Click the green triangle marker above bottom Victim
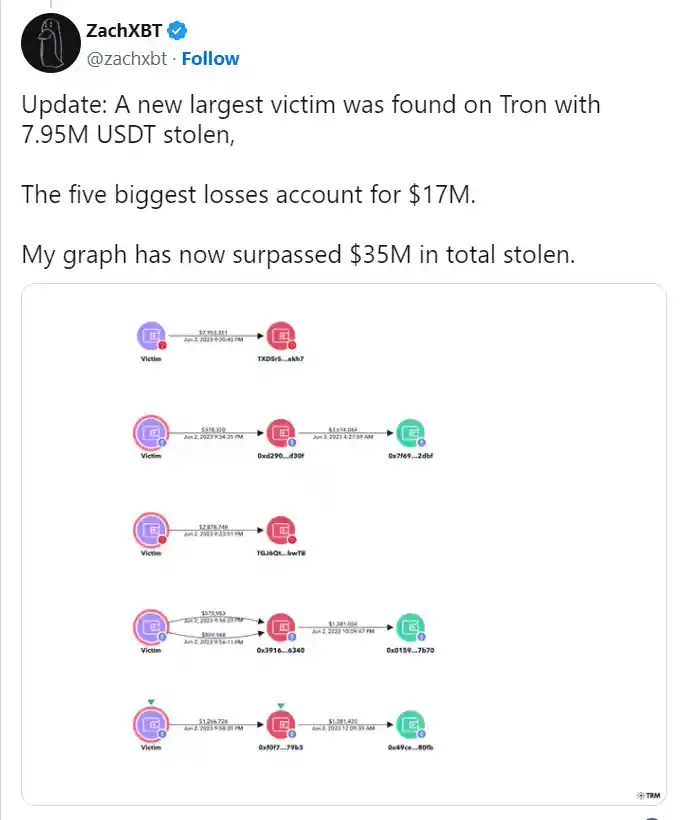684x820 pixels. pyautogui.click(x=150, y=702)
